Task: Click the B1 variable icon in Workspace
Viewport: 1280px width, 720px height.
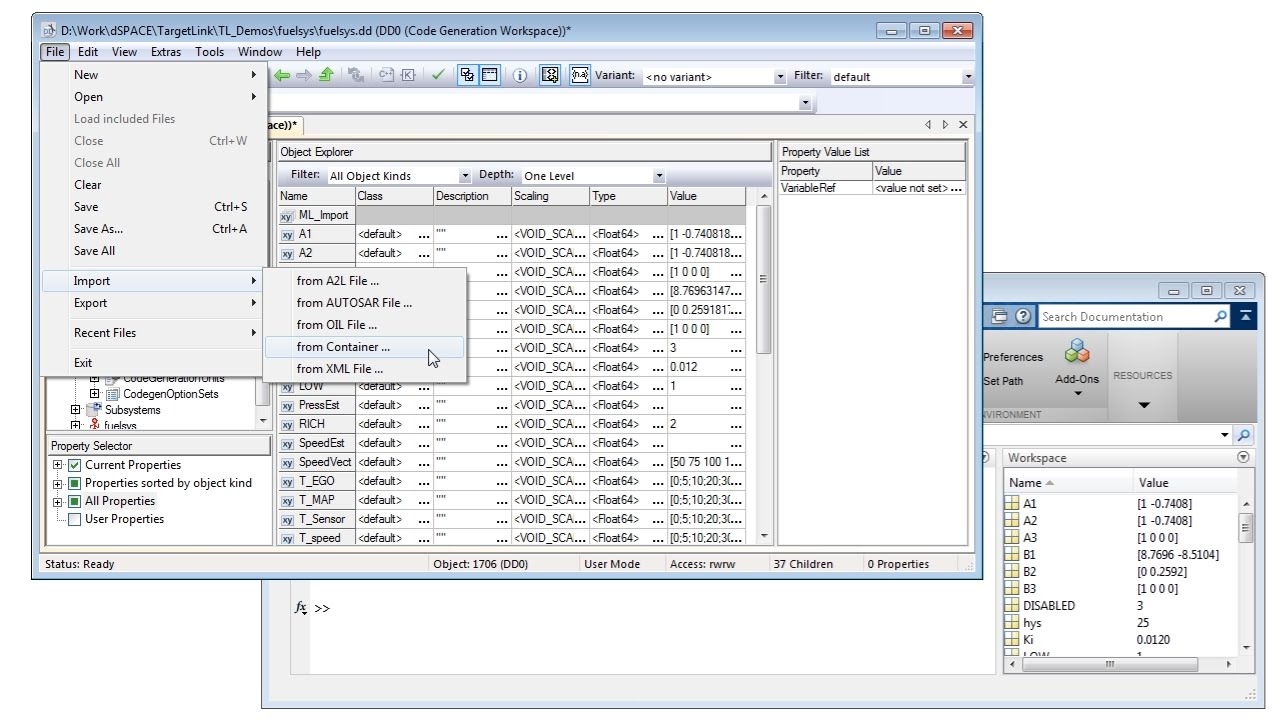Action: pyautogui.click(x=1012, y=555)
